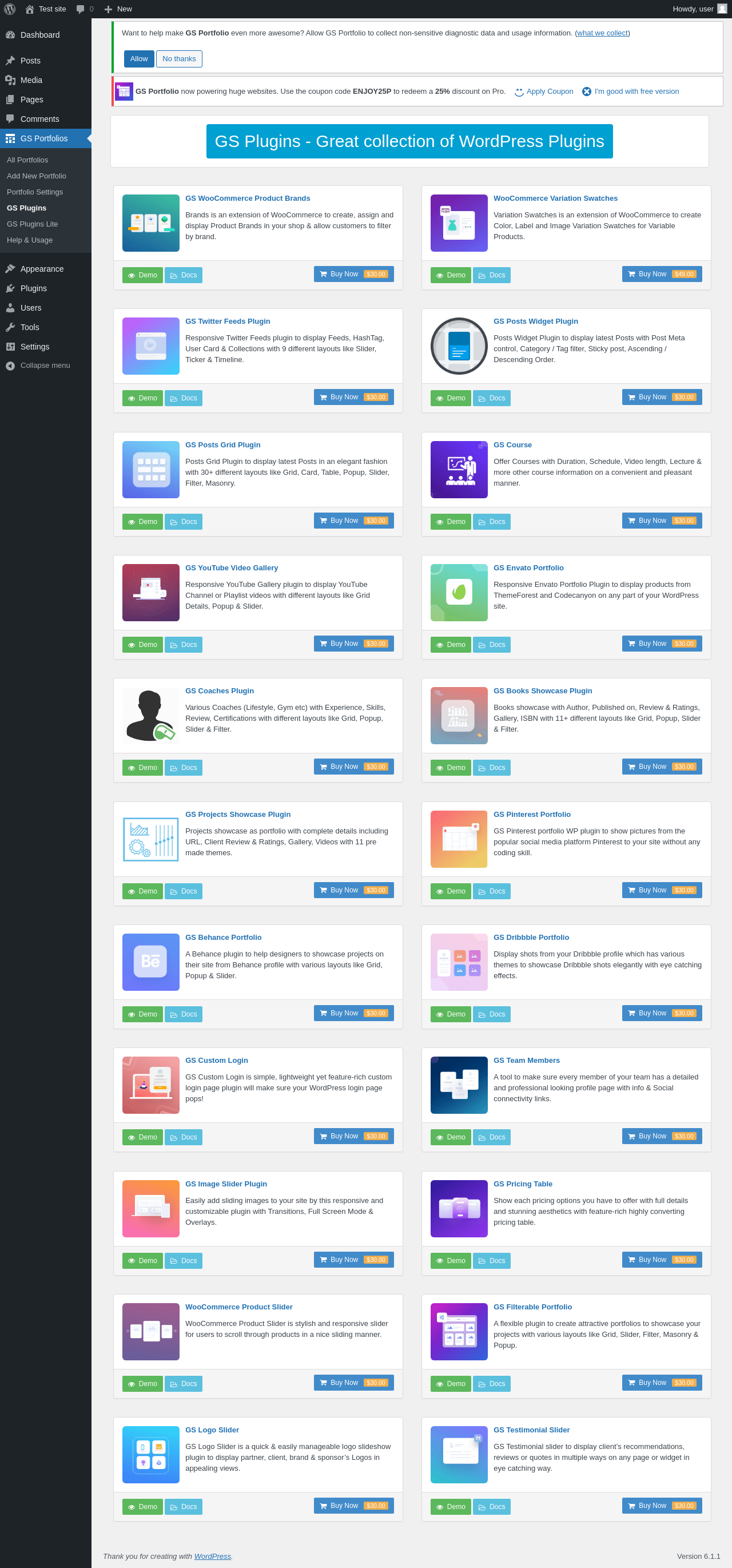Viewport: 732px width, 1568px height.
Task: Click the Tools wrench icon
Action: pos(10,327)
